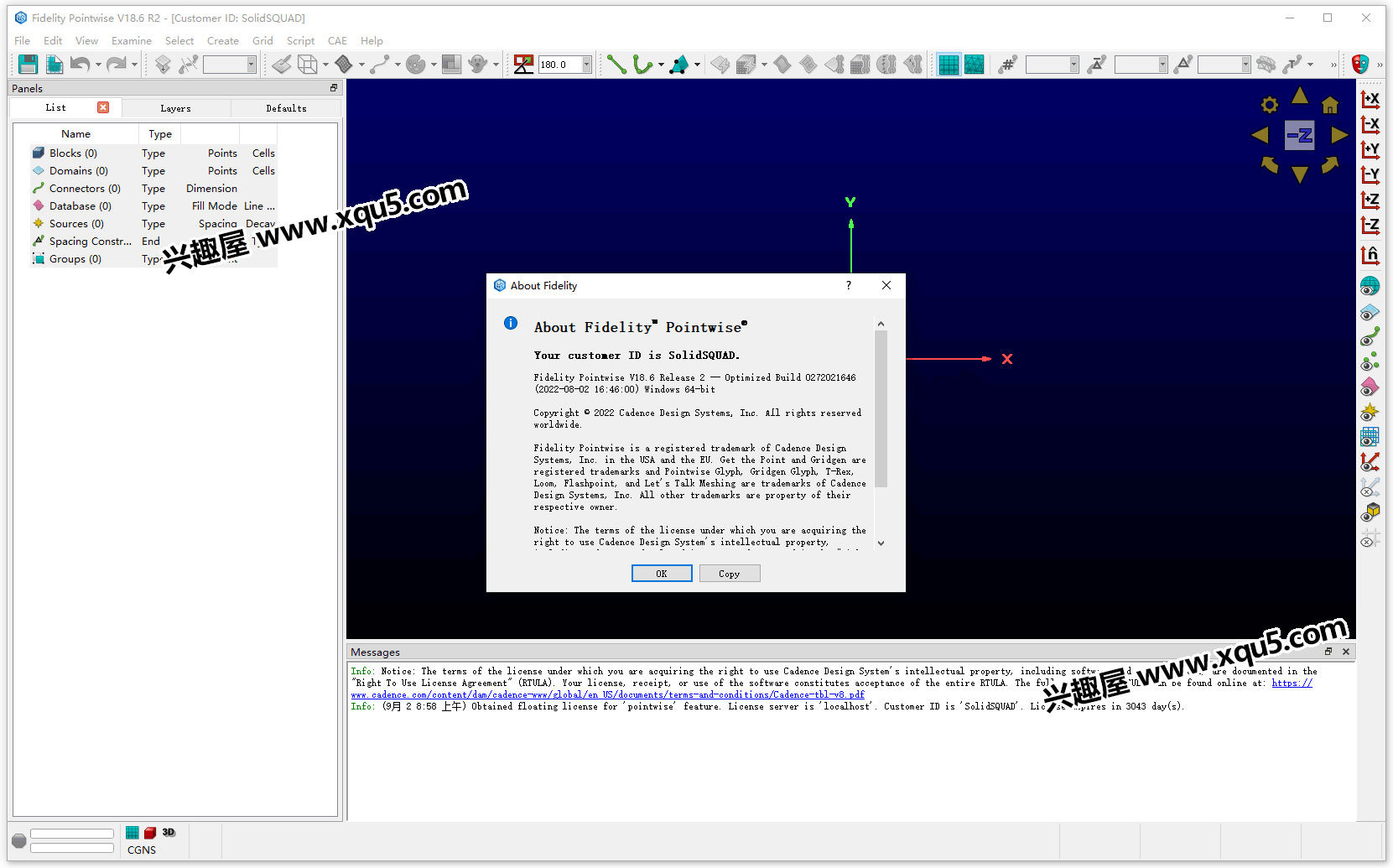Click OK in About Fidelity dialog
This screenshot has width=1393, height=868.
pos(662,574)
